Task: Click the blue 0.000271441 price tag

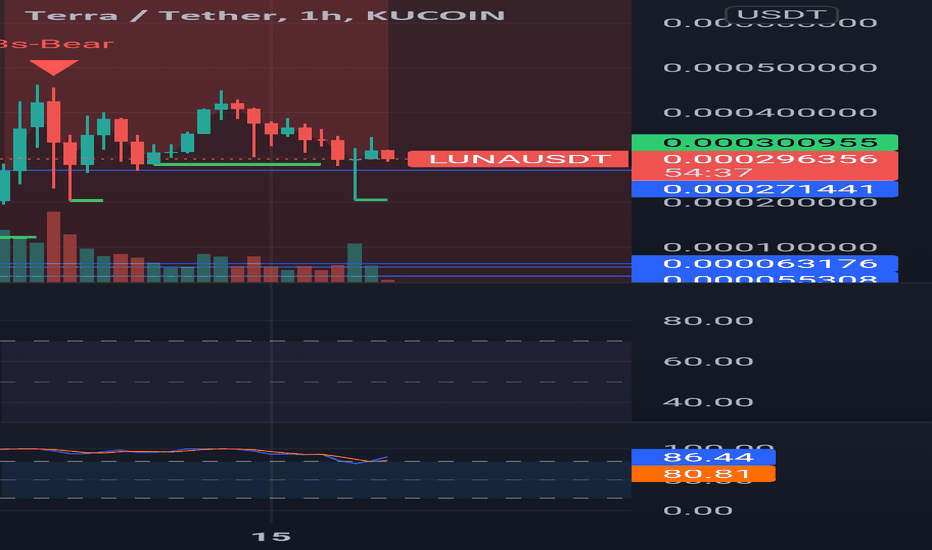Action: click(x=764, y=189)
